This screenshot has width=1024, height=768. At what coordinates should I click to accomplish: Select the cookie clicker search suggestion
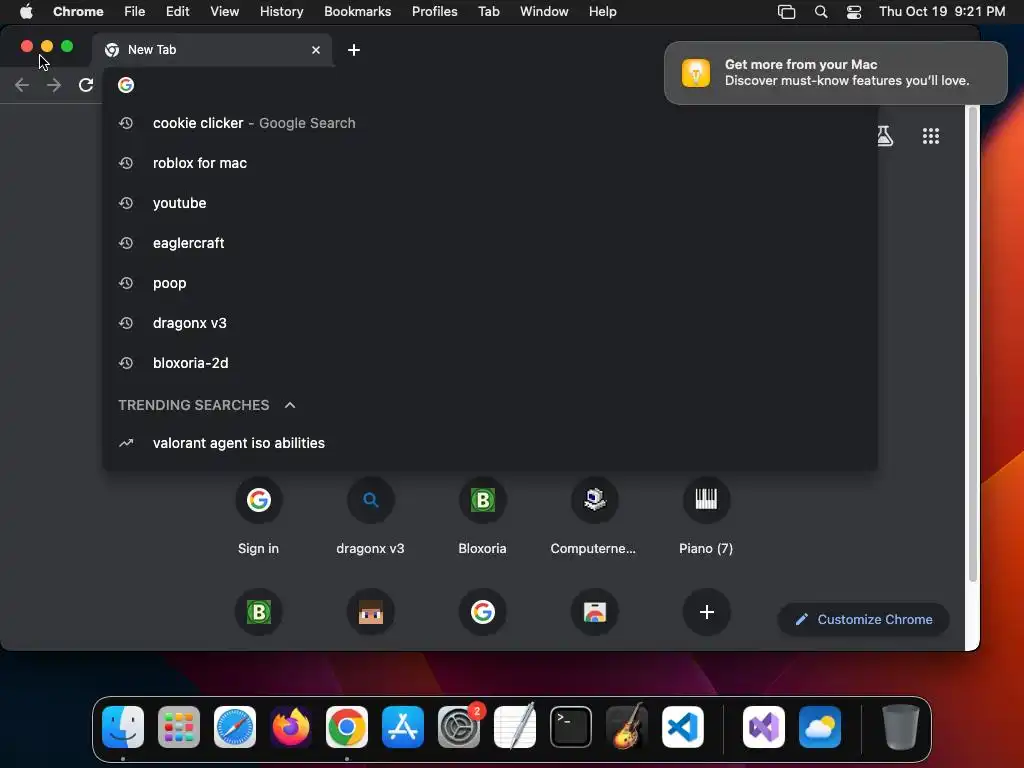pyautogui.click(x=490, y=123)
